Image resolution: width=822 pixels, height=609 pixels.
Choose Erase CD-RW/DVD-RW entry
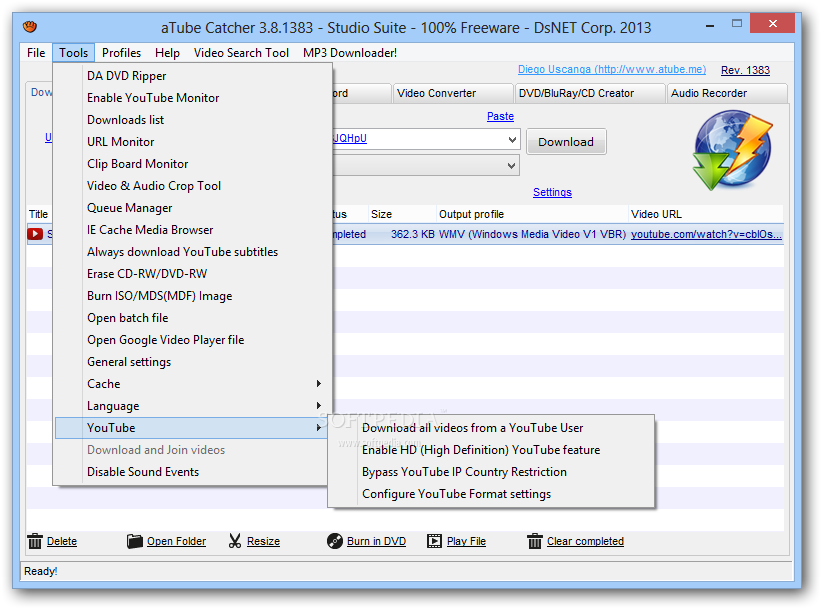point(193,274)
